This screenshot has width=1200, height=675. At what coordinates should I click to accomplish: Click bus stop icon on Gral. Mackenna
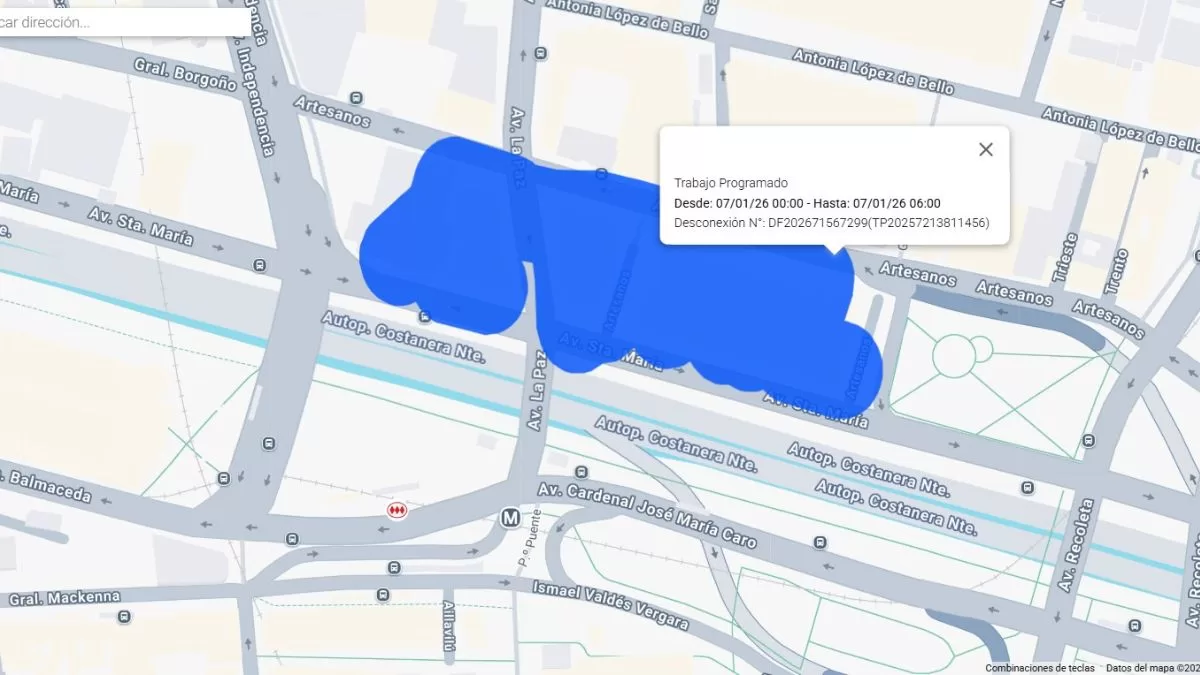[123, 616]
